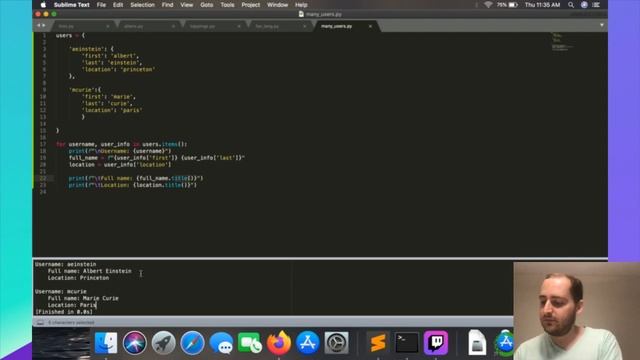Screen dimensions: 640x360
Task: Open the Apple menu
Action: pyautogui.click(x=43, y=5)
